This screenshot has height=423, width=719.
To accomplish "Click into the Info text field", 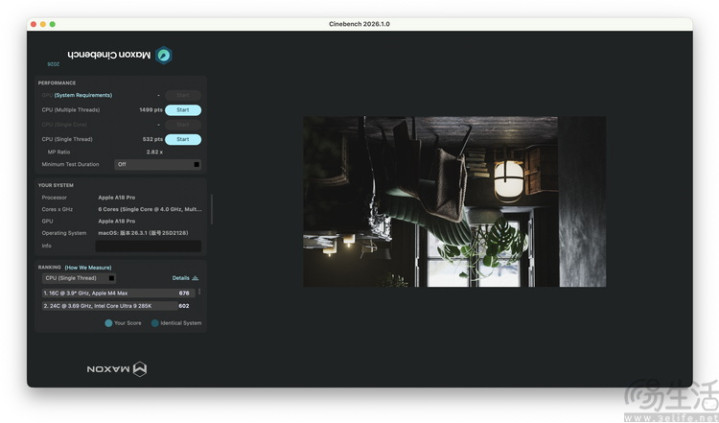I will (148, 246).
